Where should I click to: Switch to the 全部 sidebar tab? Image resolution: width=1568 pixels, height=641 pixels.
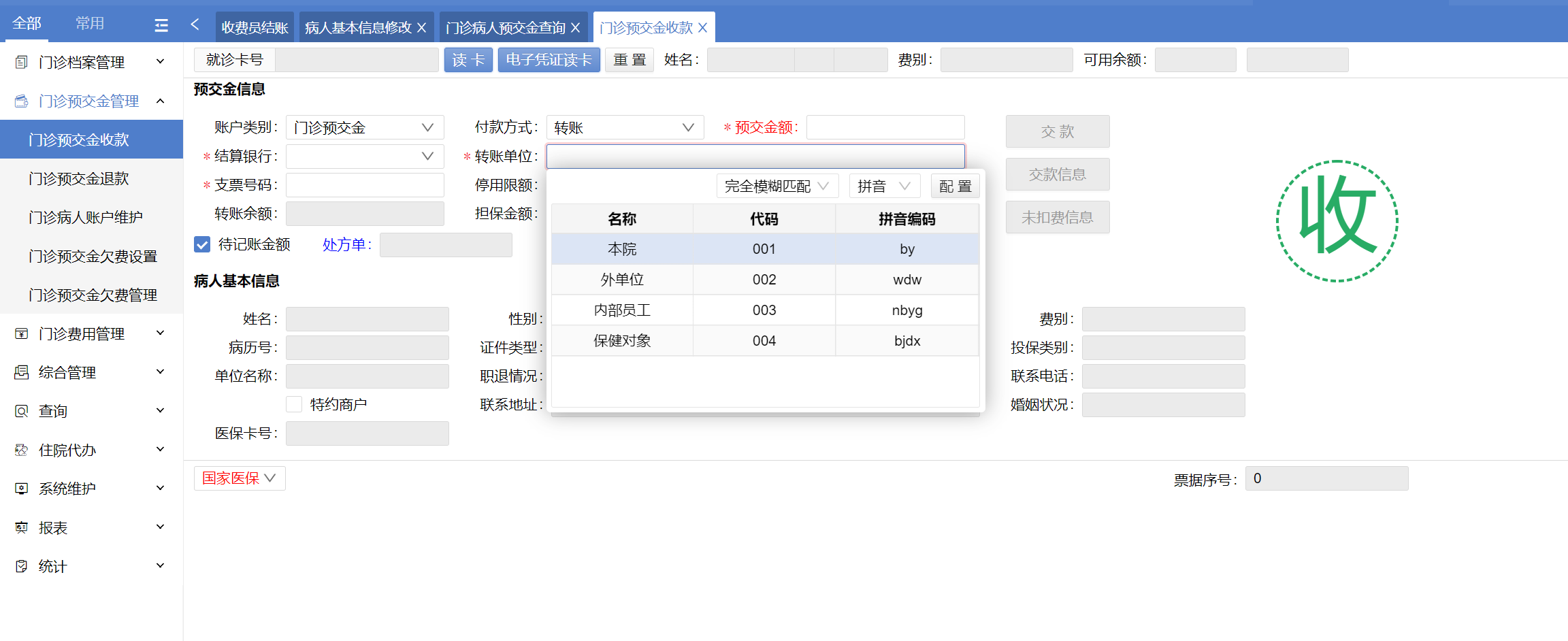click(27, 24)
